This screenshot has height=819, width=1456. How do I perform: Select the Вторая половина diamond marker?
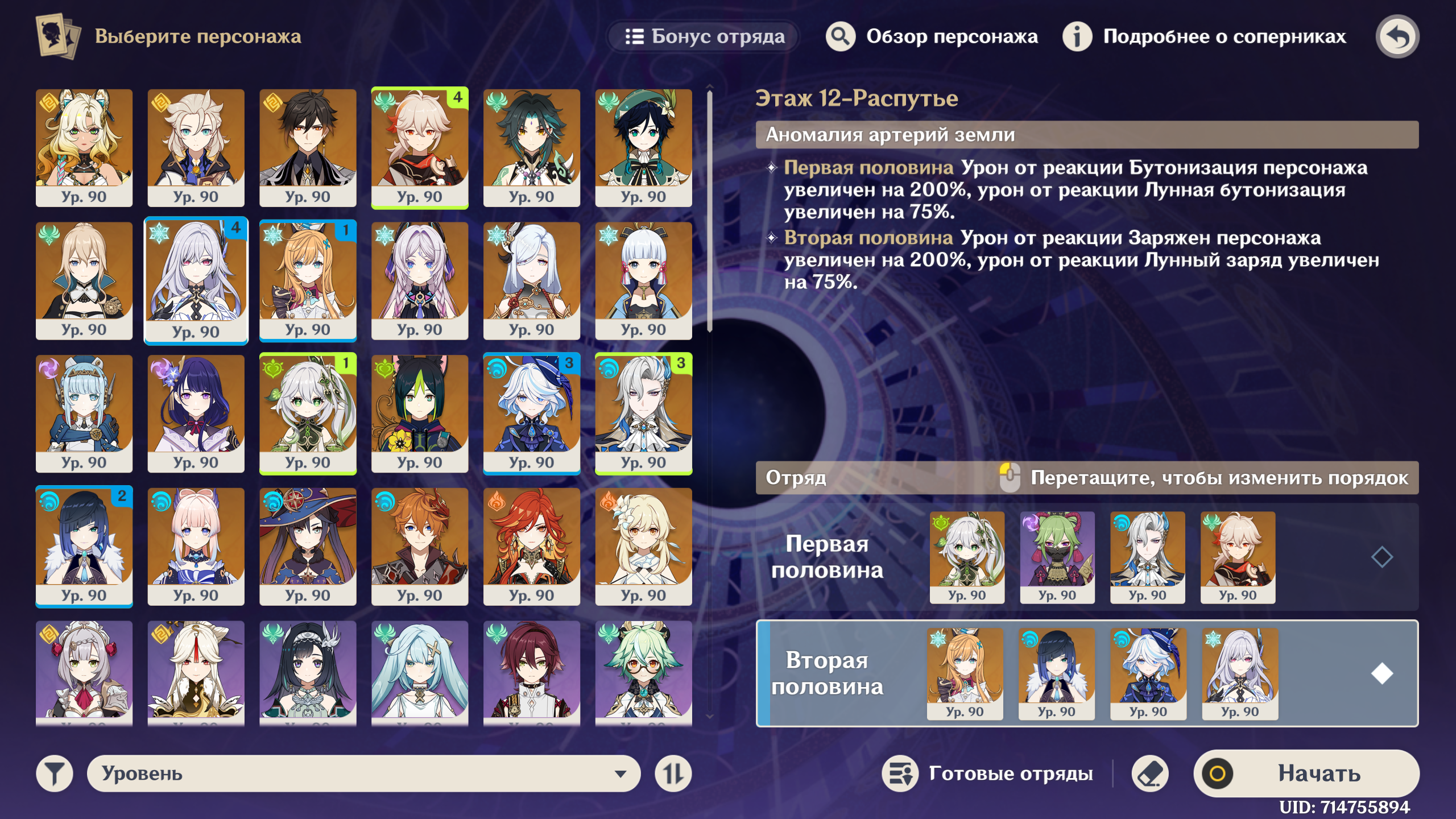tap(1381, 673)
